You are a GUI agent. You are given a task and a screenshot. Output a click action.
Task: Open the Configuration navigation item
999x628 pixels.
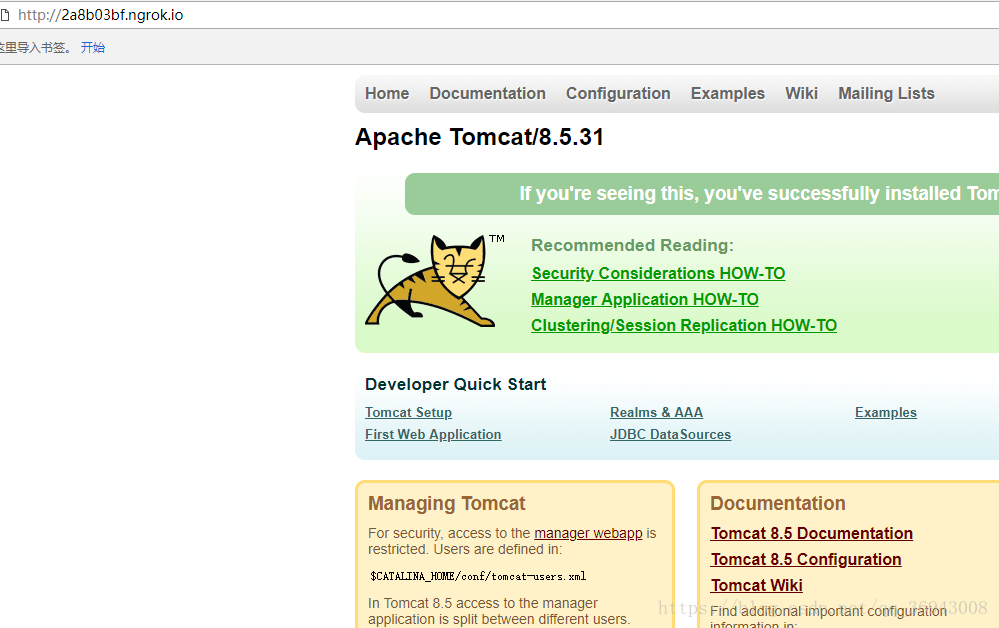coord(618,94)
